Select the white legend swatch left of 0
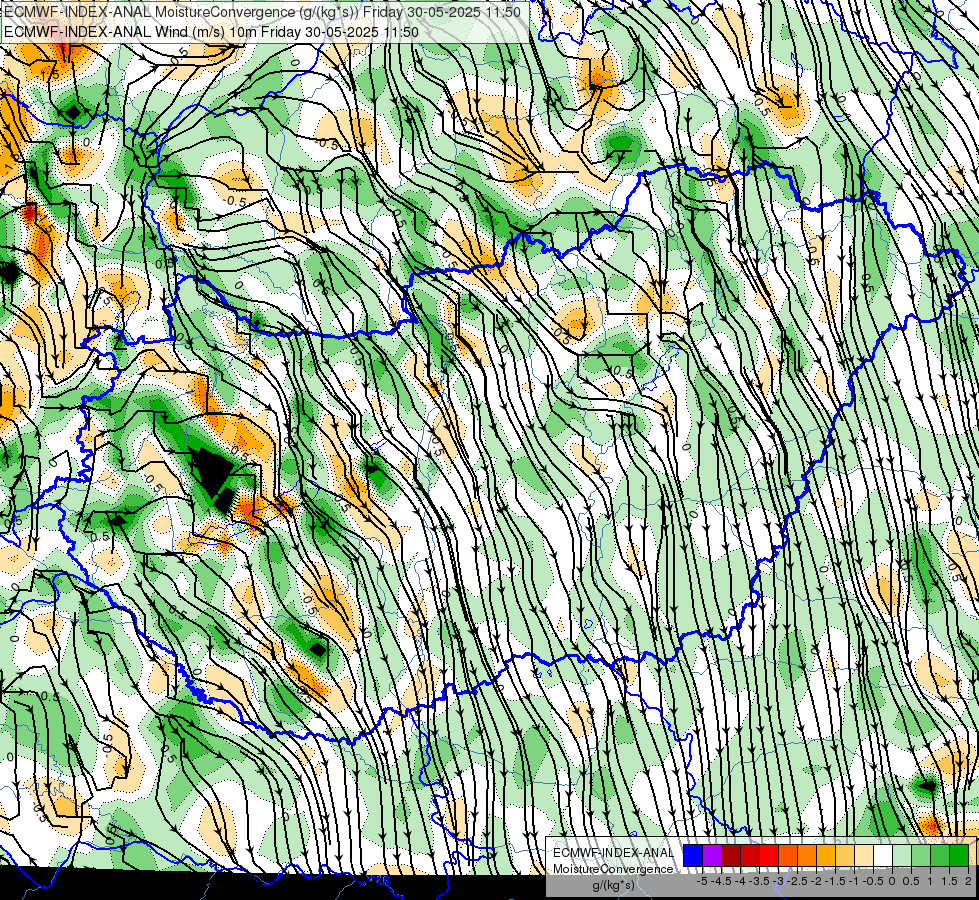The width and height of the screenshot is (979, 900). pyautogui.click(x=883, y=855)
